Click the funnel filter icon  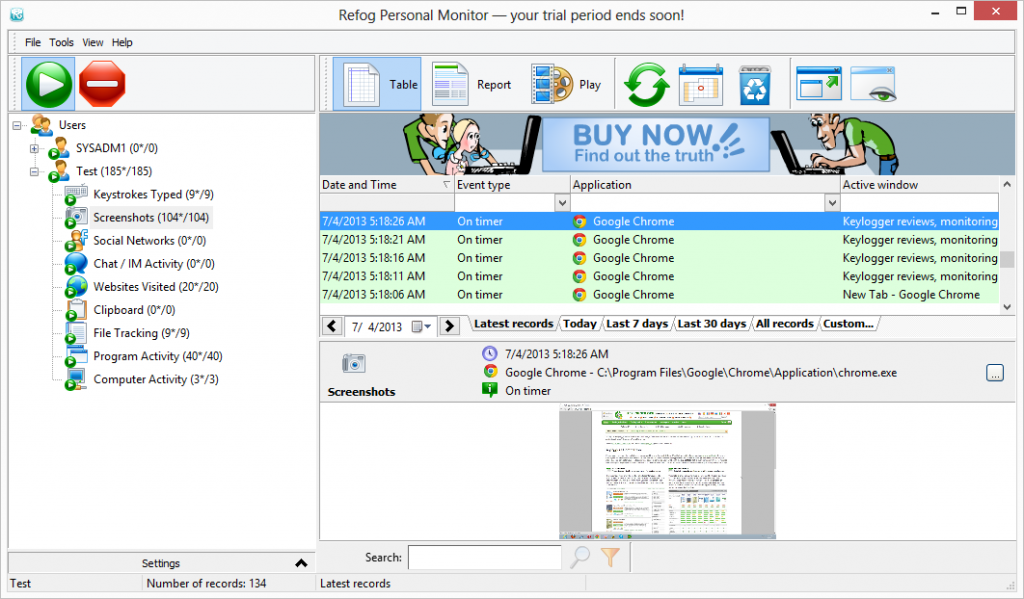(610, 558)
